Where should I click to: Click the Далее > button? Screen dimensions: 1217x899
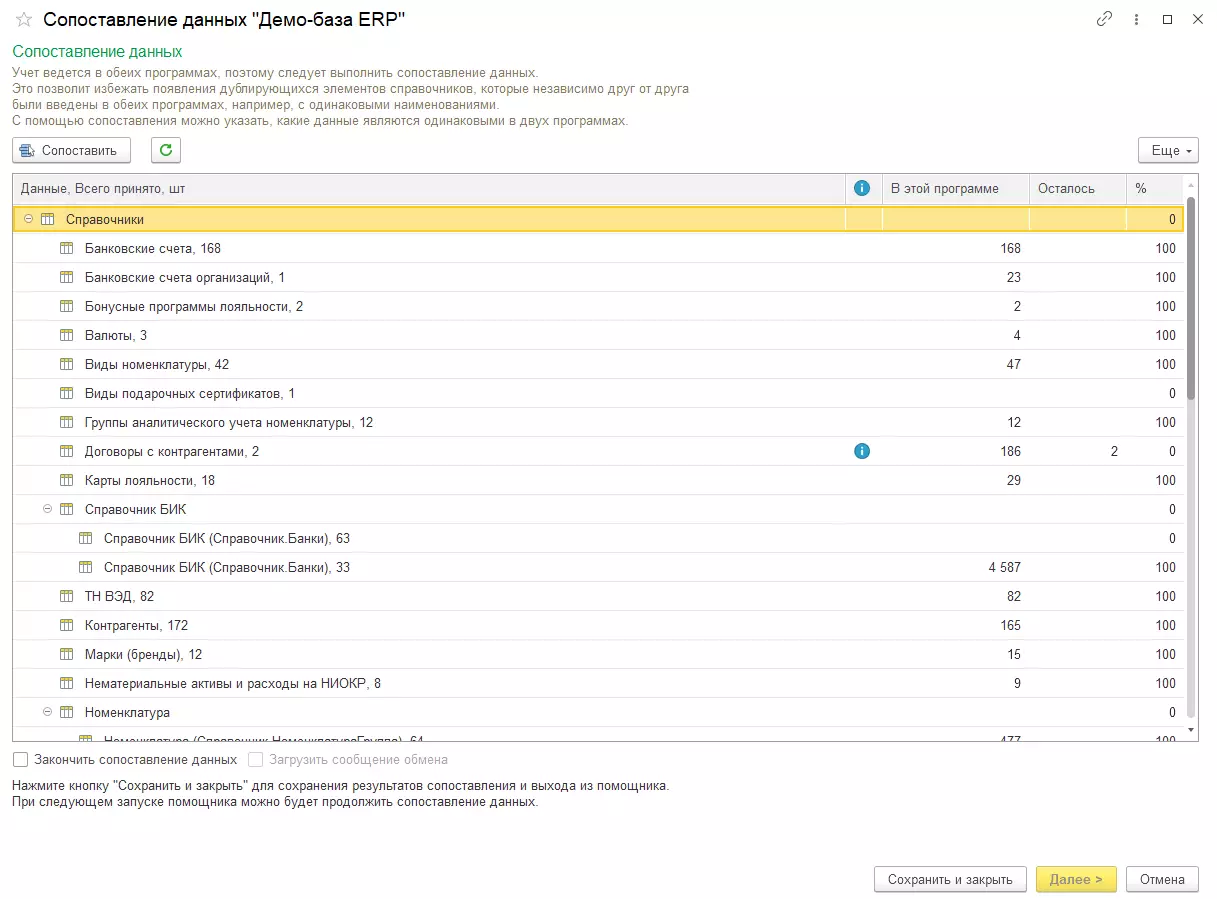point(1076,879)
